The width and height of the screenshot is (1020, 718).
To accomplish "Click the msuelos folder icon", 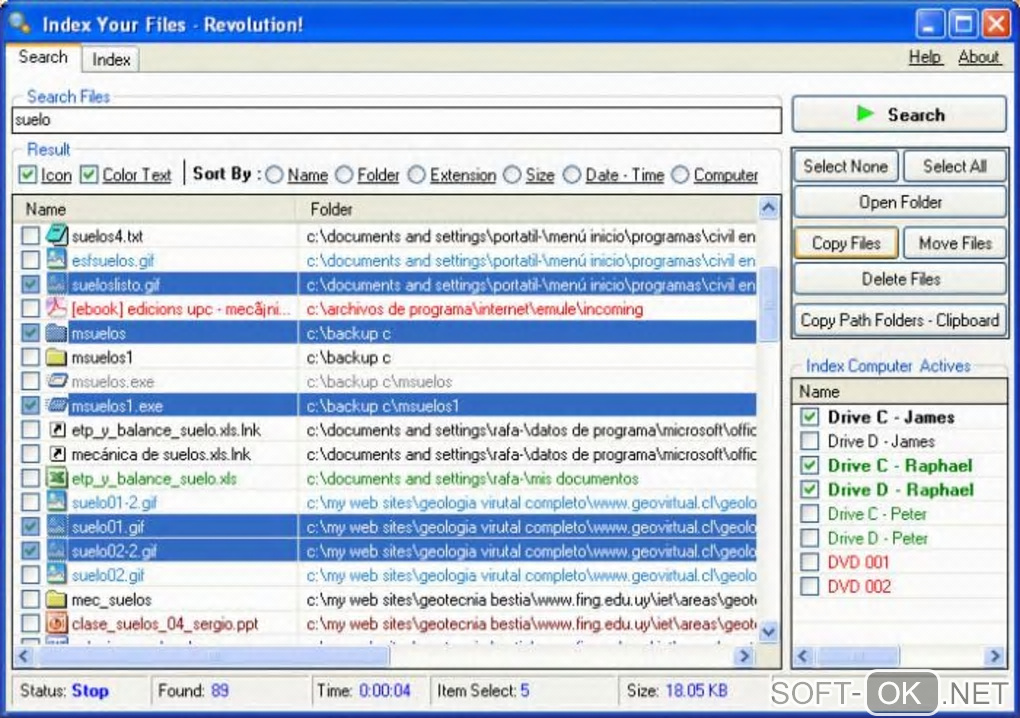I will coord(57,332).
